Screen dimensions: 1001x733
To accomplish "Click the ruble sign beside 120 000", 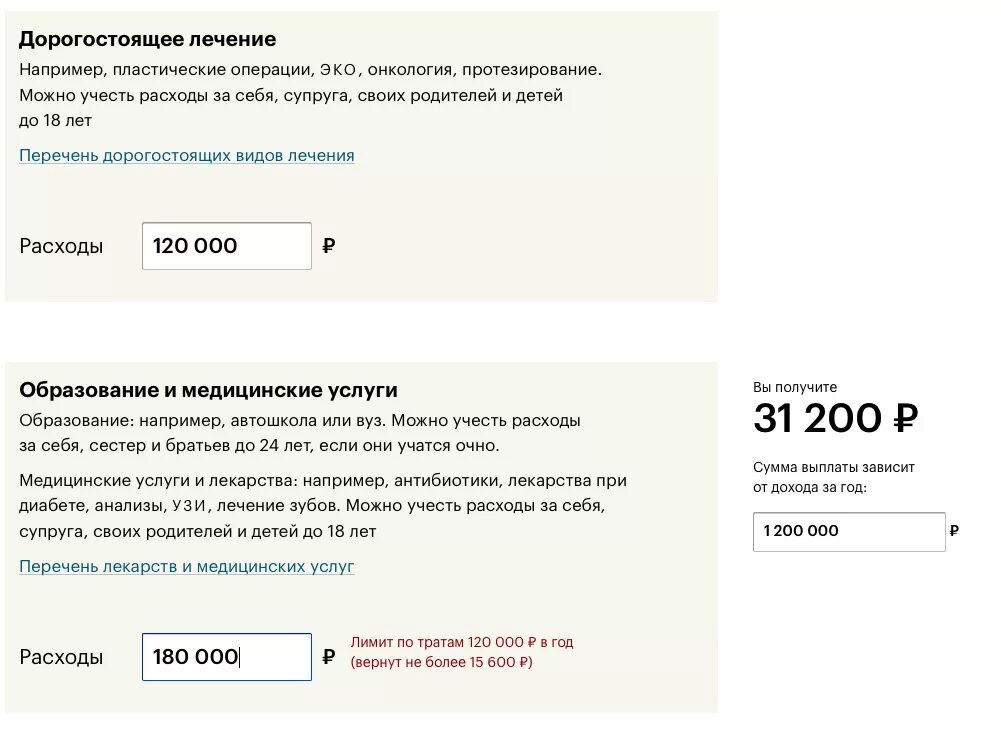I will click(329, 246).
